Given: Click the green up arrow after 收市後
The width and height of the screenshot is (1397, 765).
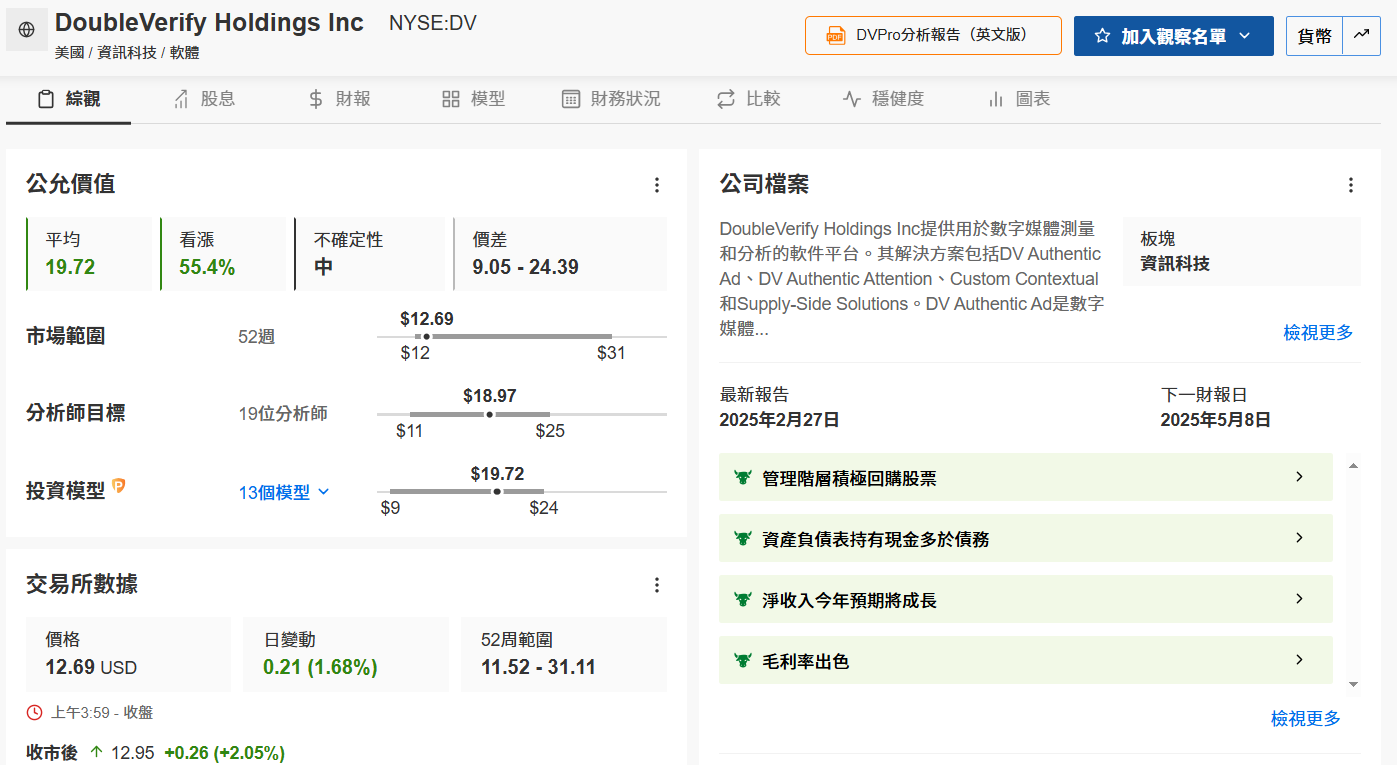Looking at the screenshot, I should [97, 752].
